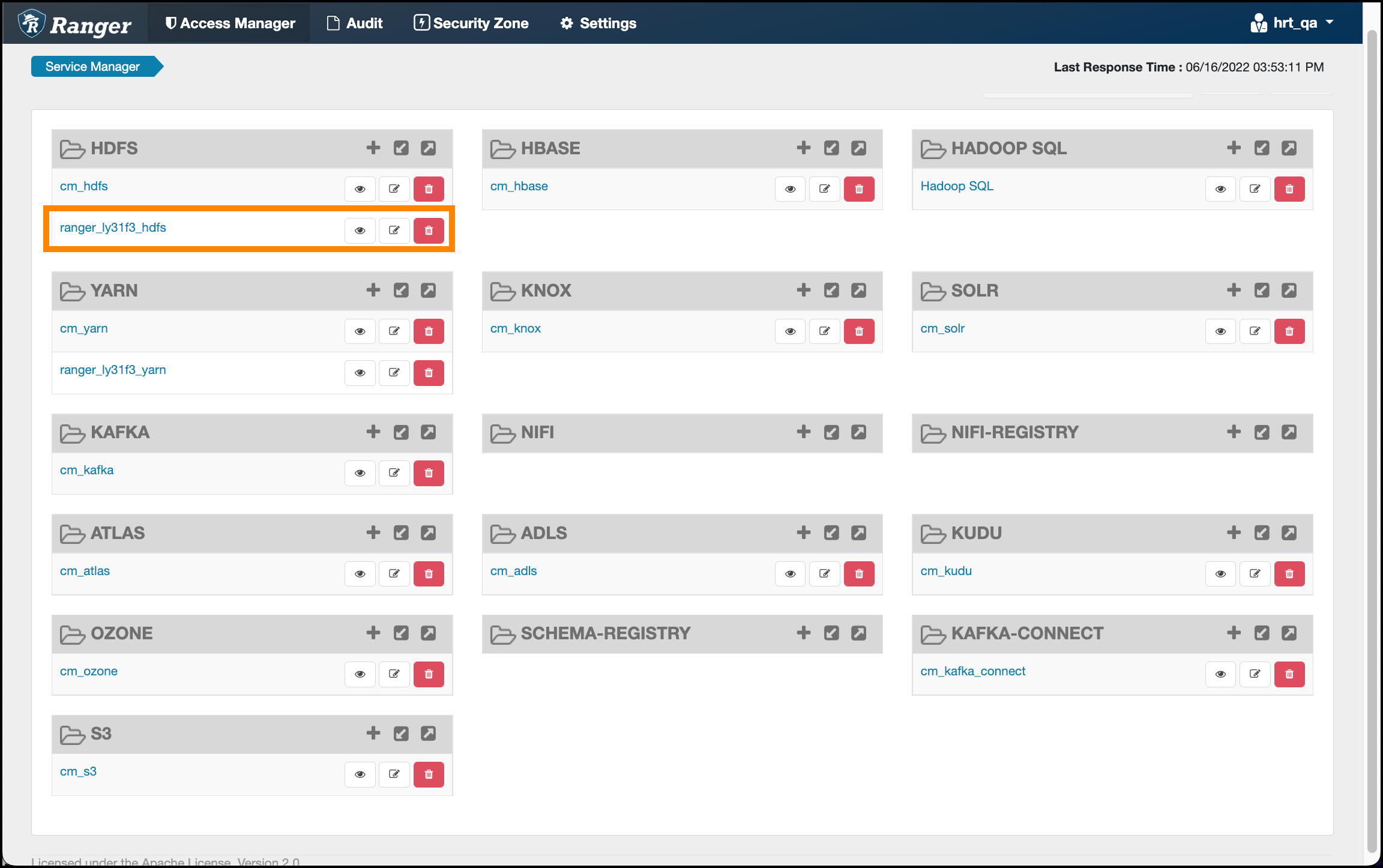Edit the cm_solr service
The width and height of the screenshot is (1383, 868).
tap(1255, 331)
